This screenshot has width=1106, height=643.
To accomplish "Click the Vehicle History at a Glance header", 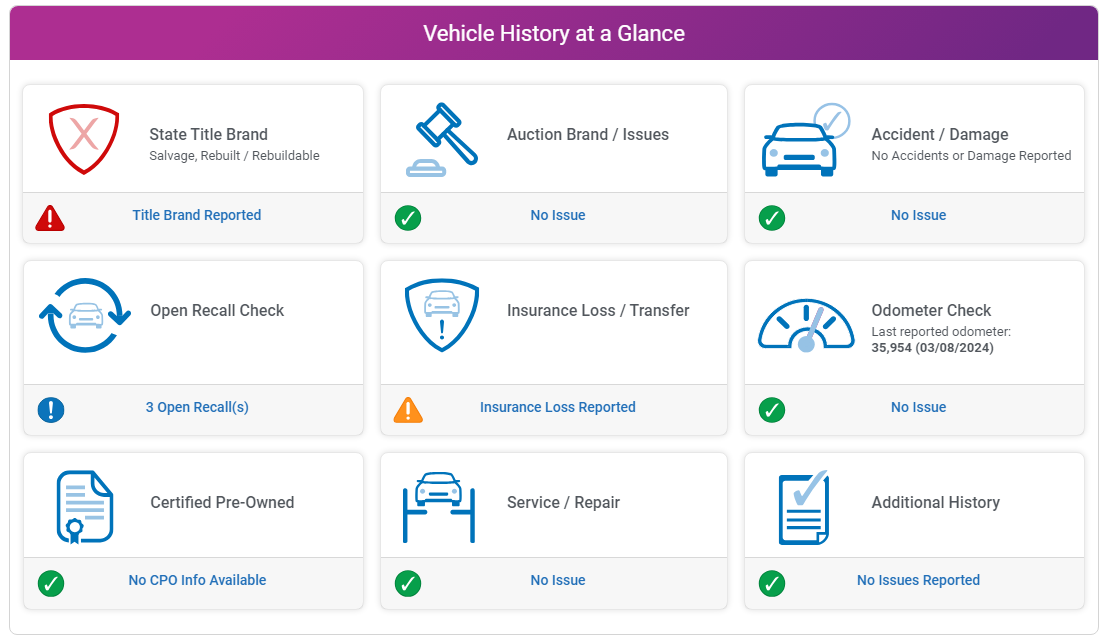I will click(x=554, y=33).
